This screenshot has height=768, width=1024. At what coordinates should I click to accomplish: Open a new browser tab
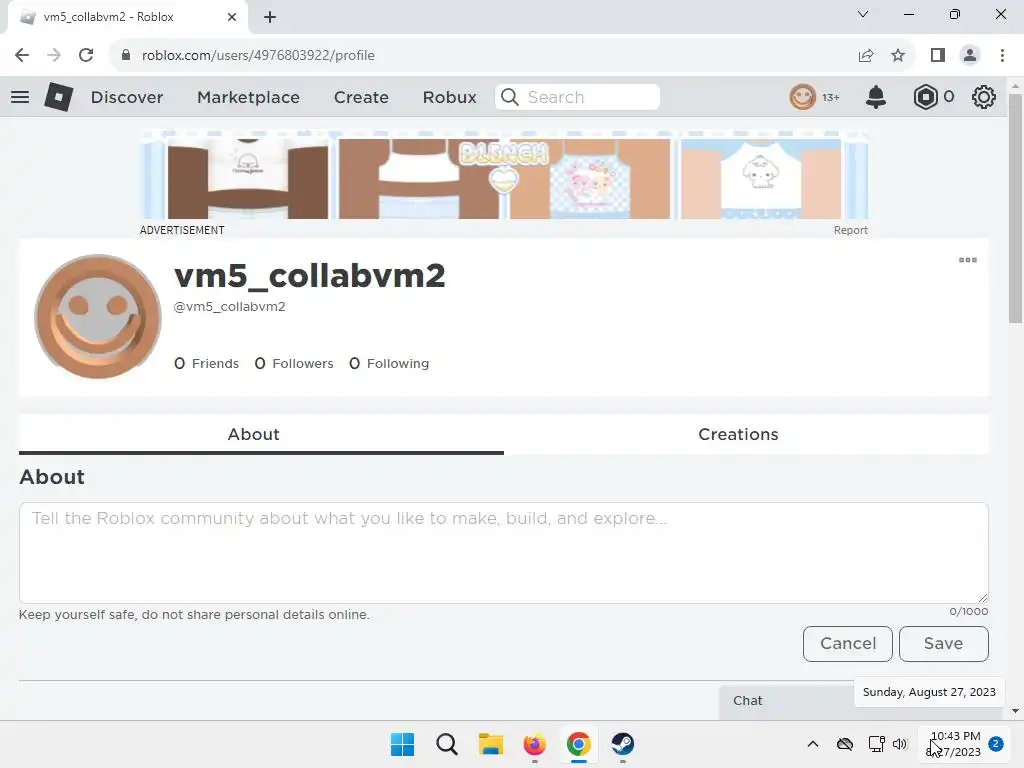[270, 17]
